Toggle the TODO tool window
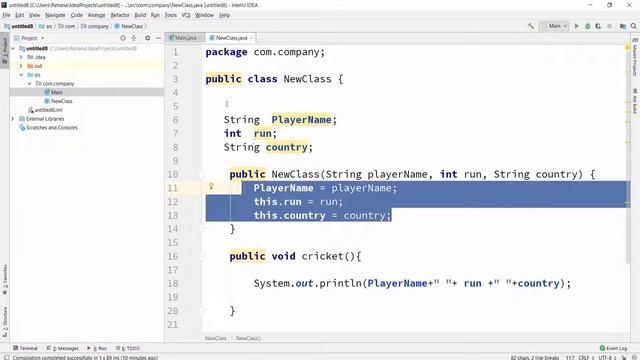 pyautogui.click(x=127, y=348)
